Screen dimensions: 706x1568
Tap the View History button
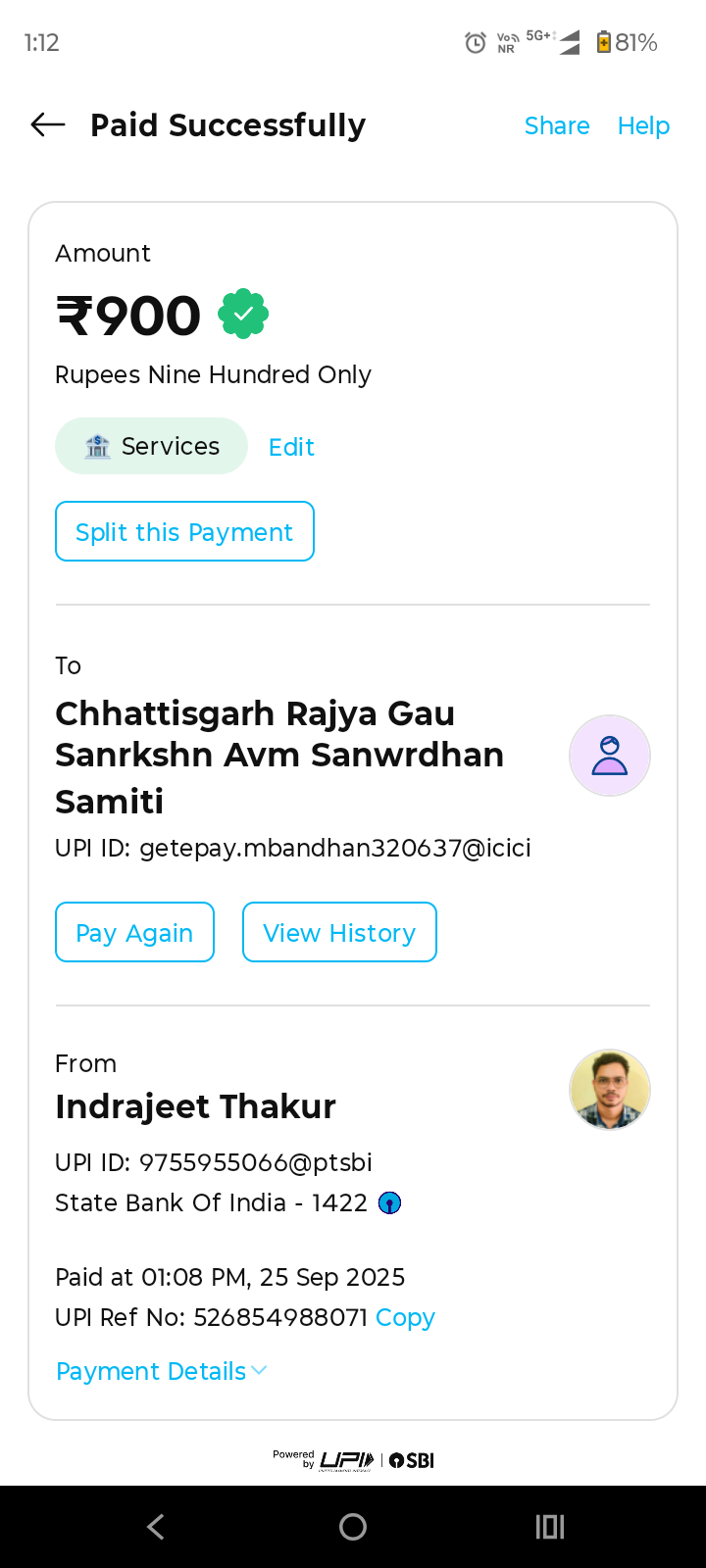pyautogui.click(x=339, y=933)
